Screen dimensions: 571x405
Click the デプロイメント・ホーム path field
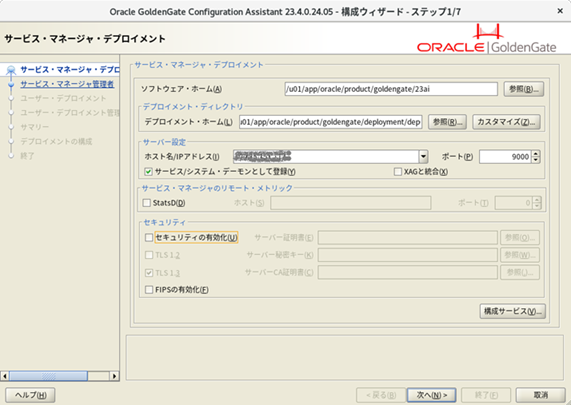tap(330, 122)
